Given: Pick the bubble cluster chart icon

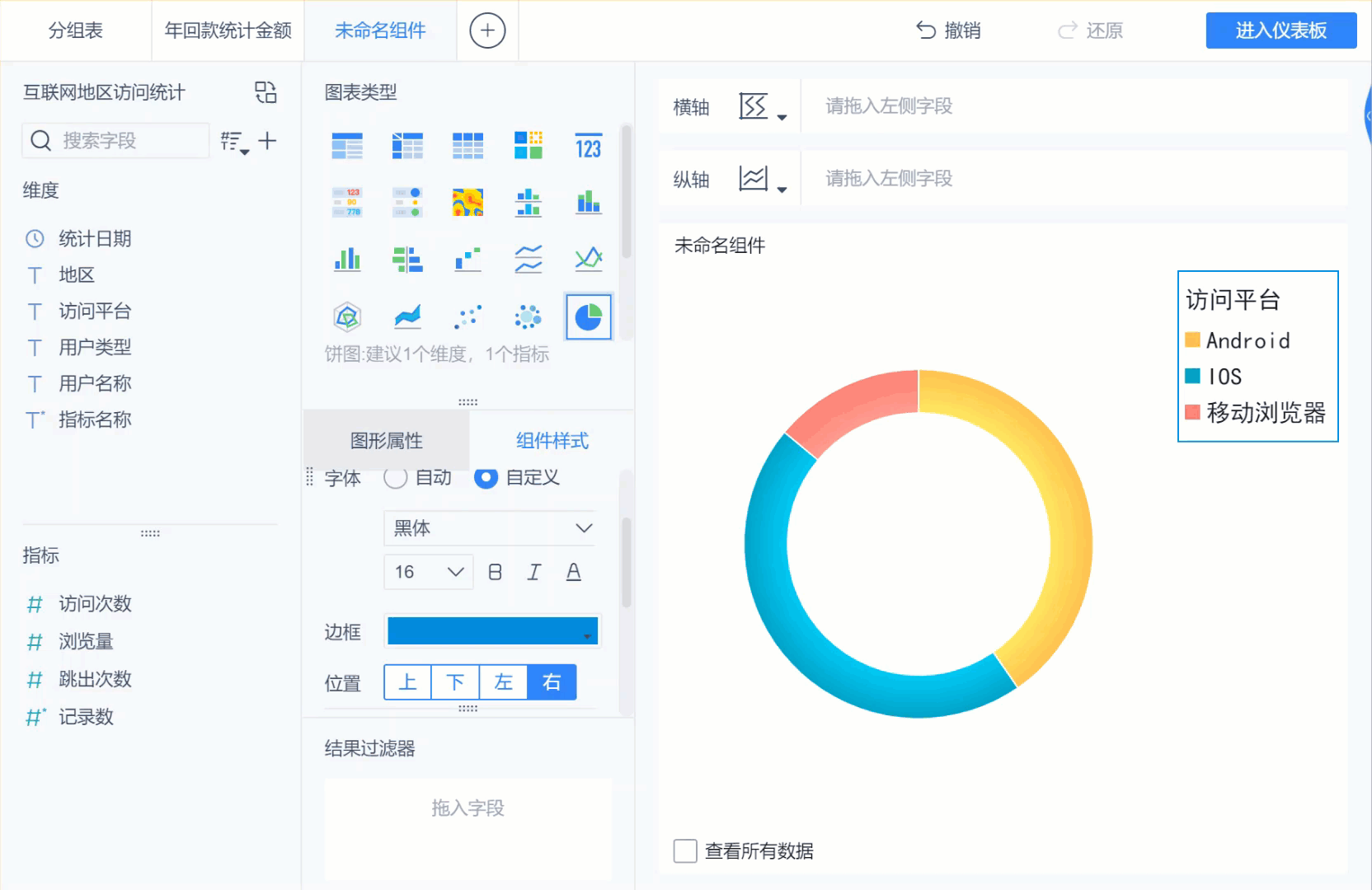Looking at the screenshot, I should click(x=529, y=316).
